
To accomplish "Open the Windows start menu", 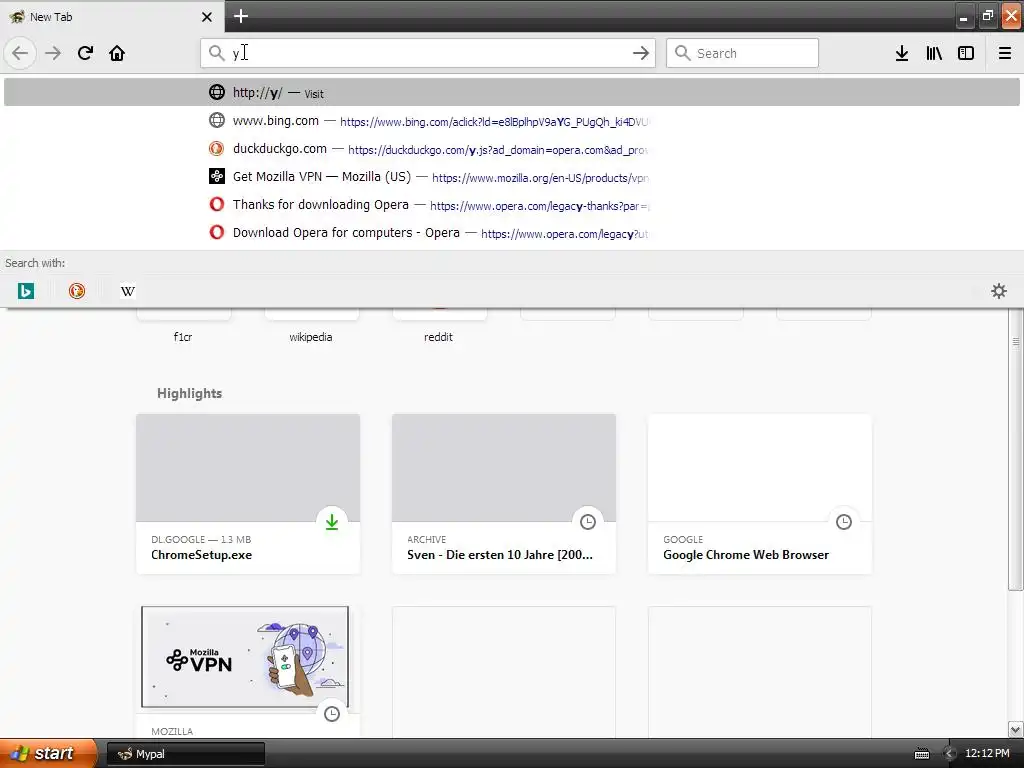I will click(x=48, y=754).
